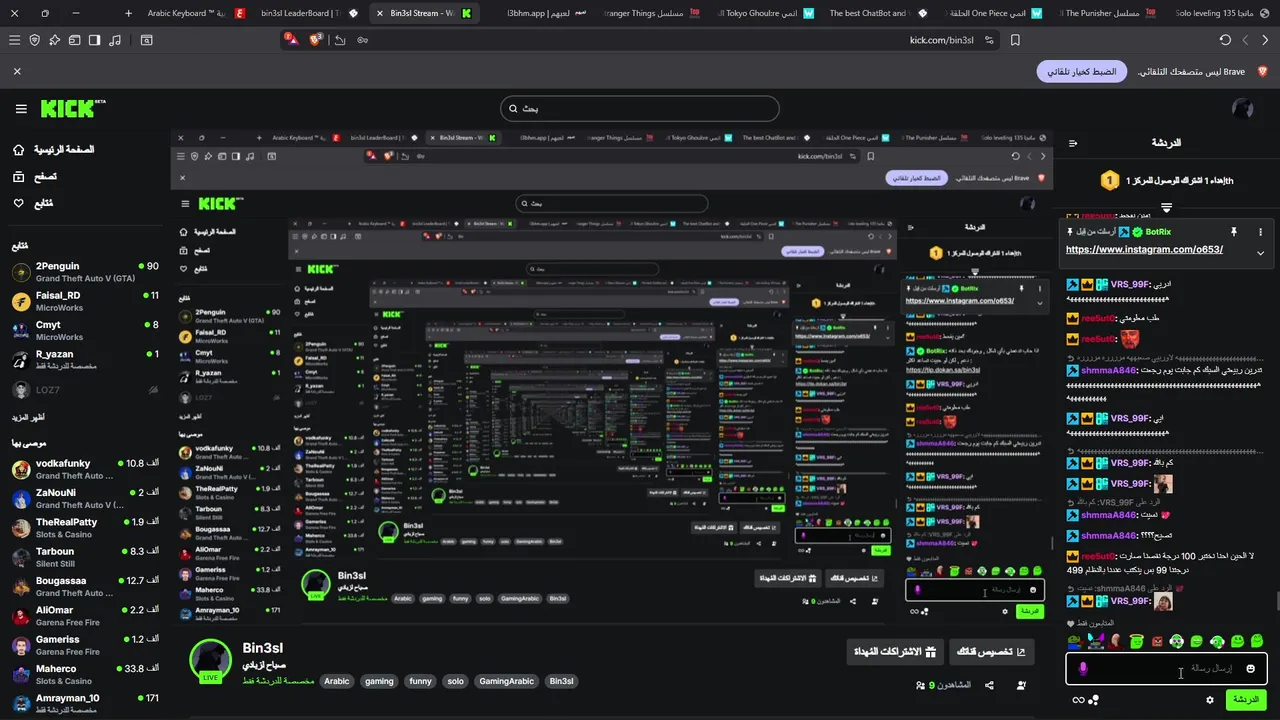Unpin the BotRix pinned message
1280x720 pixels.
(x=1234, y=231)
